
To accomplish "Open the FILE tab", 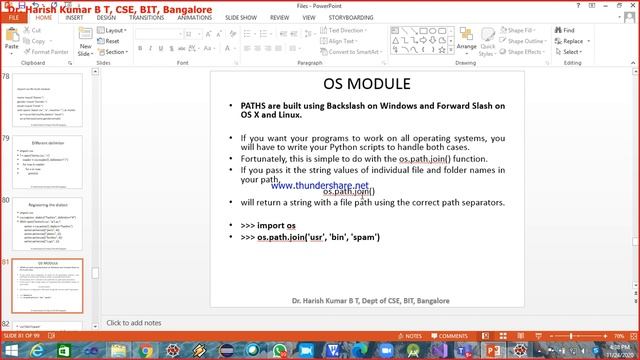I will 14,18.
